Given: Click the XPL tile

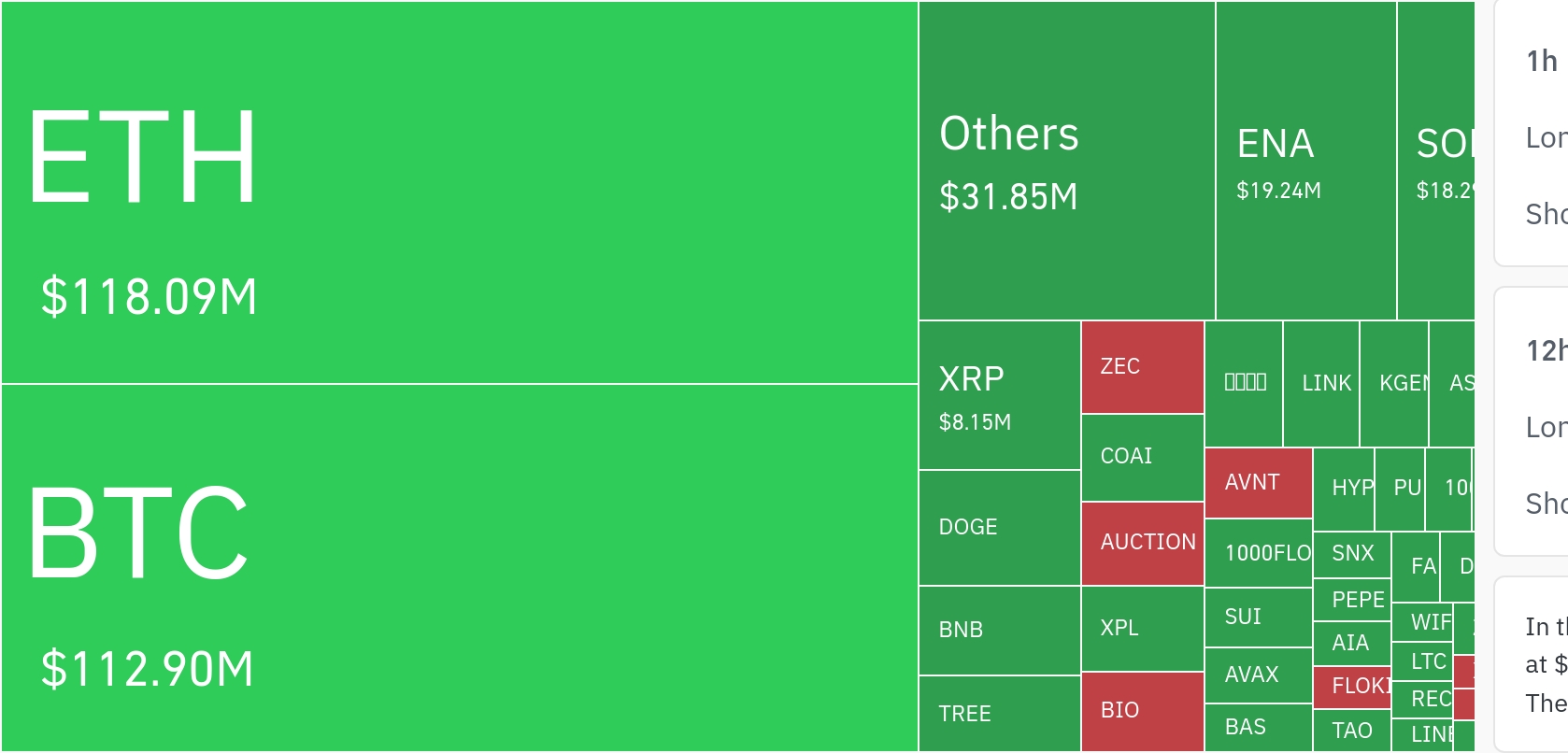Looking at the screenshot, I should 1142,629.
